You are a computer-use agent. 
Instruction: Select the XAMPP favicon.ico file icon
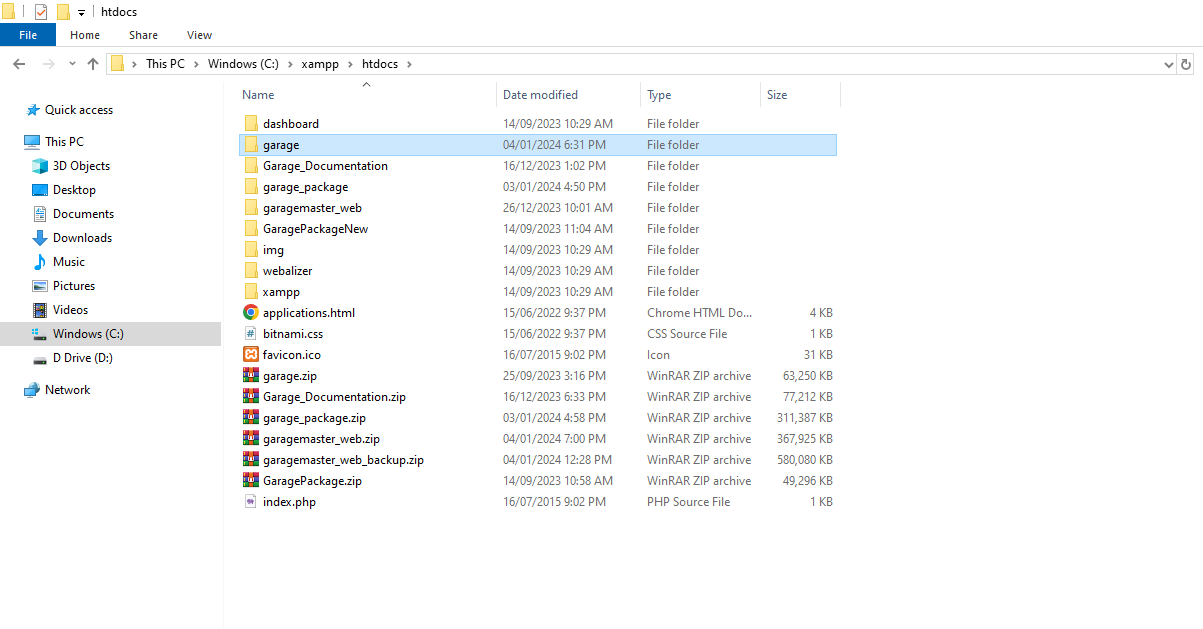click(251, 355)
